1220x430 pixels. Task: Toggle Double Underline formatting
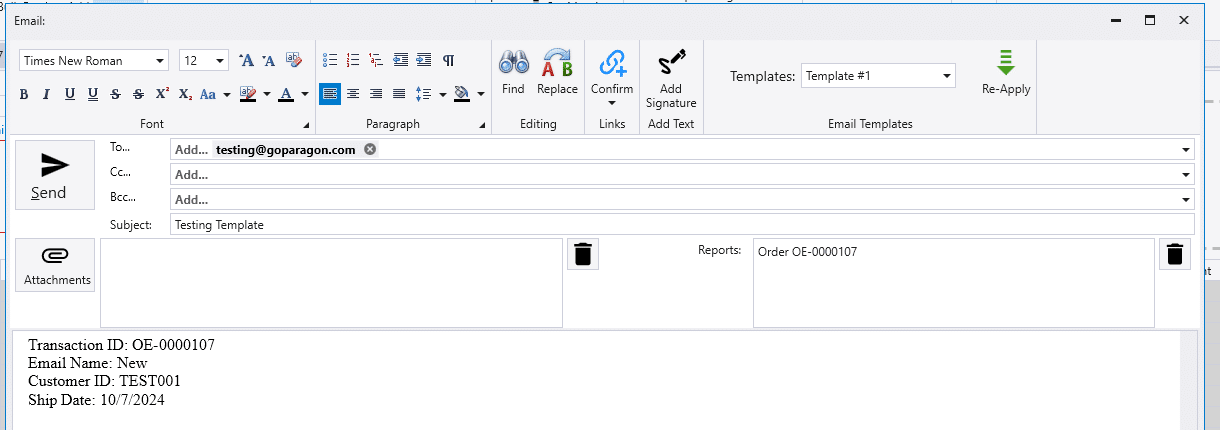(x=93, y=94)
